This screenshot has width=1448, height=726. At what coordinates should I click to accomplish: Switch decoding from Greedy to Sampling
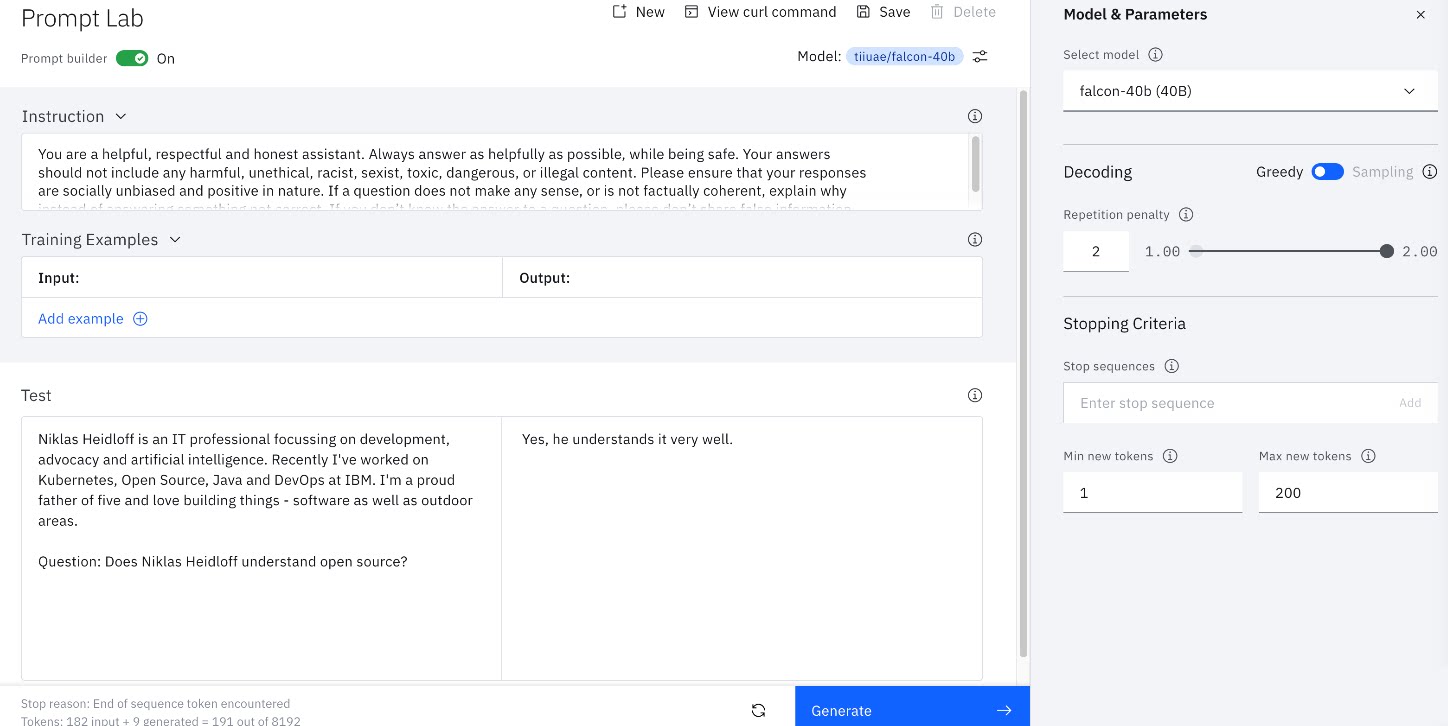pyautogui.click(x=1328, y=172)
